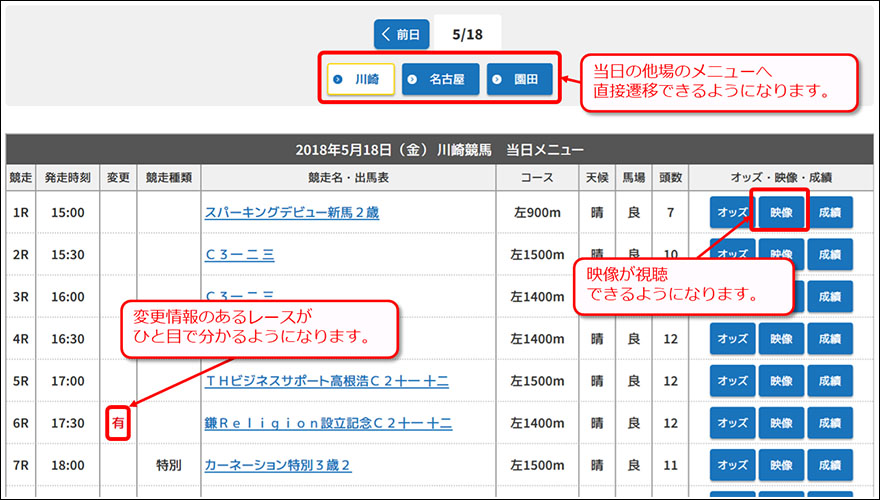880x500 pixels.
Task: Watch 映像 video for race 1R
Action: click(x=781, y=213)
